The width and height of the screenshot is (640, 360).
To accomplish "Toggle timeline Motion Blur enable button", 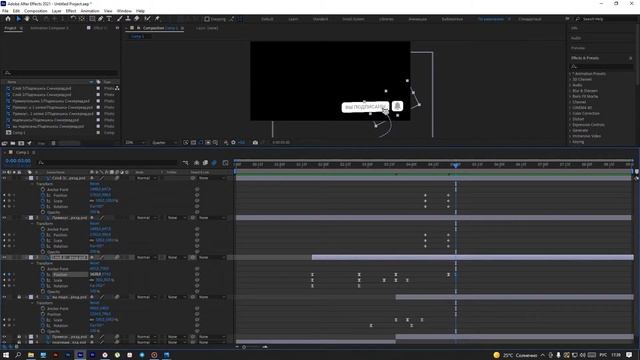I will pyautogui.click(x=214, y=163).
